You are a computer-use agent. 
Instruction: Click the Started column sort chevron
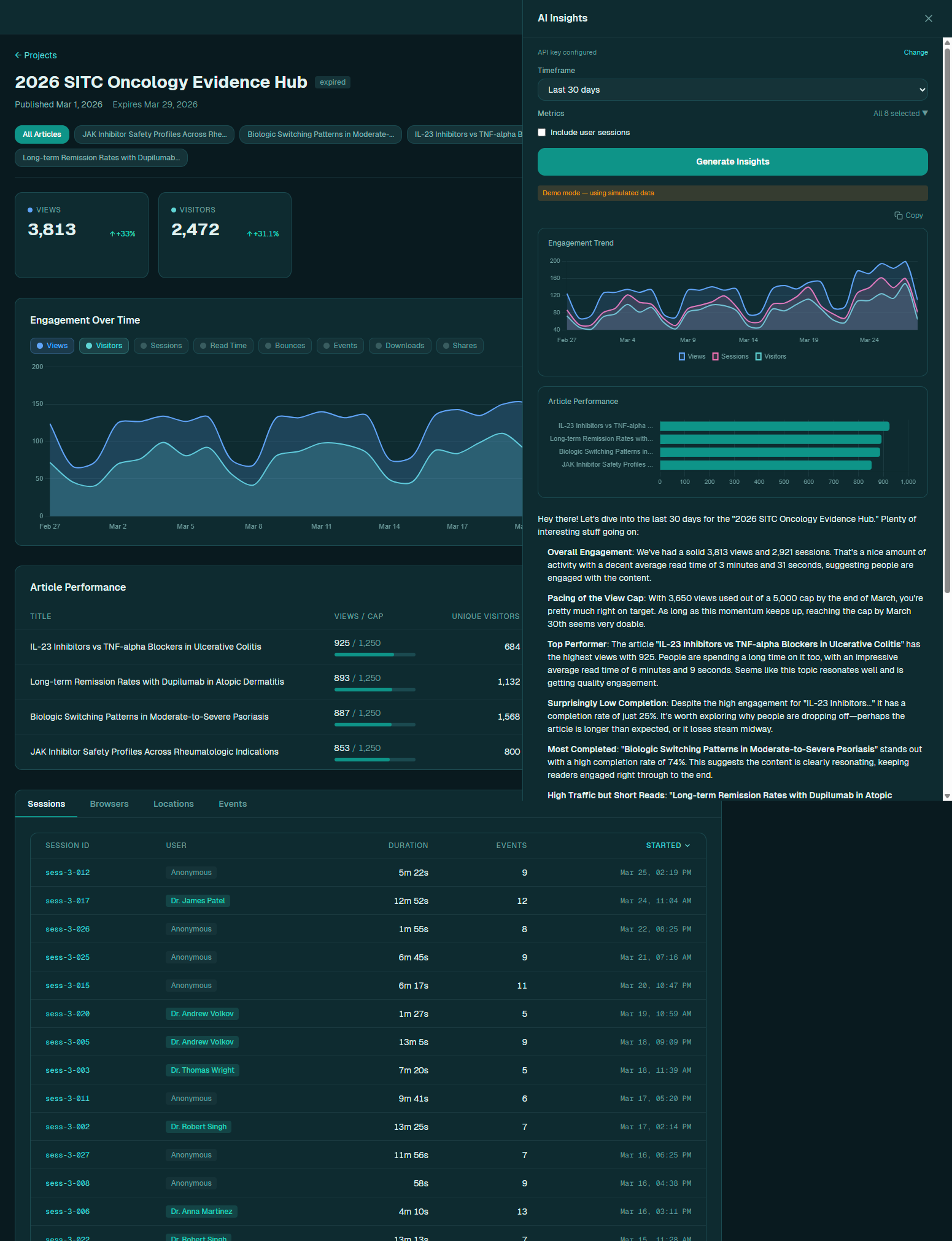(687, 846)
